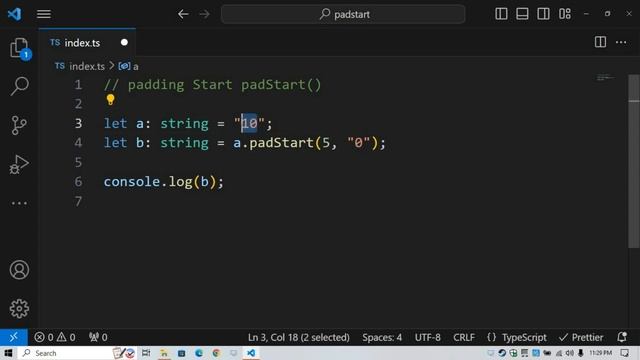This screenshot has height=360, width=640.
Task: Click the comment text on line 1
Action: (212, 85)
